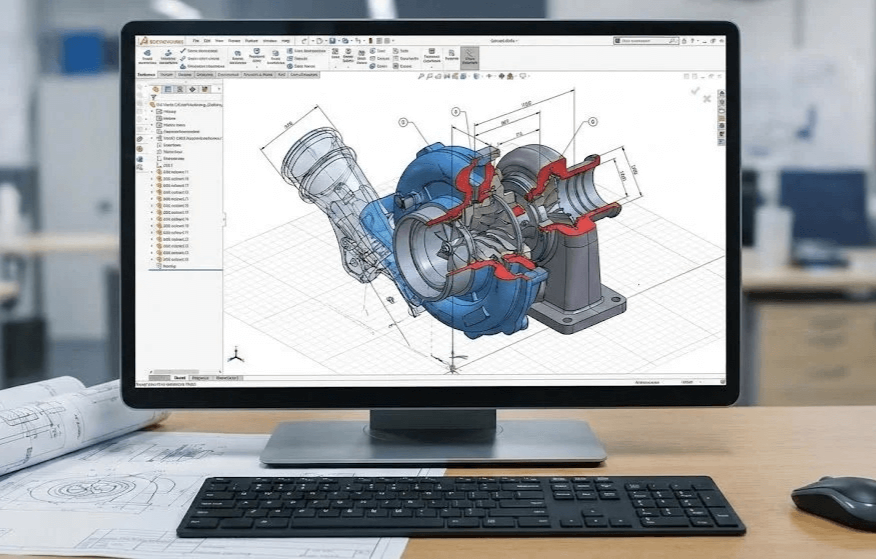
Task: Open the Help menu
Action: 285,41
